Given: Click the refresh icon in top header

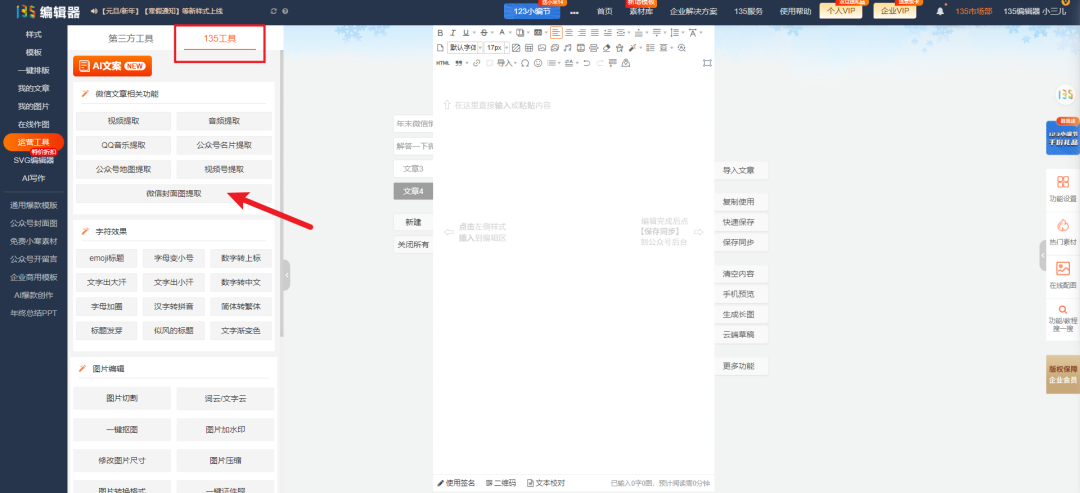Looking at the screenshot, I should (x=274, y=11).
